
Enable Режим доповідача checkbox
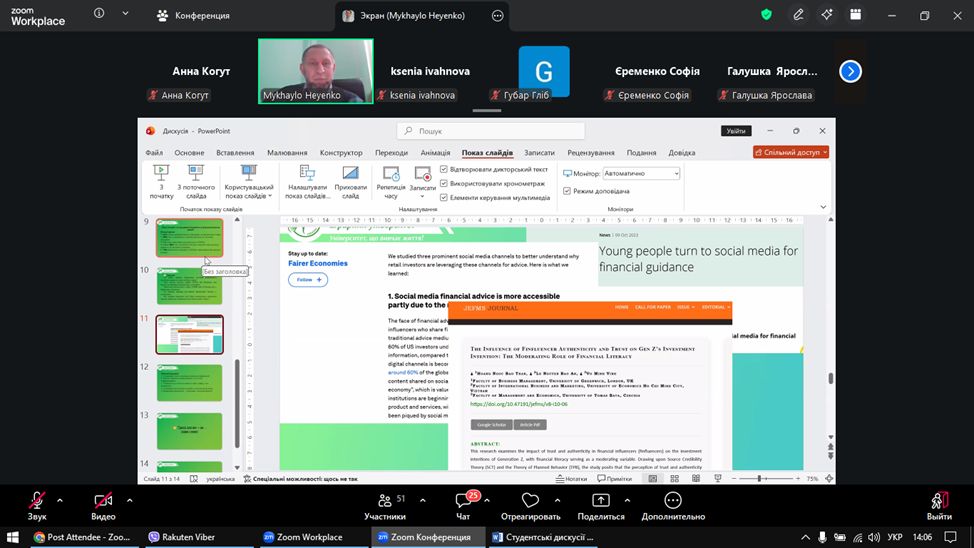point(567,191)
